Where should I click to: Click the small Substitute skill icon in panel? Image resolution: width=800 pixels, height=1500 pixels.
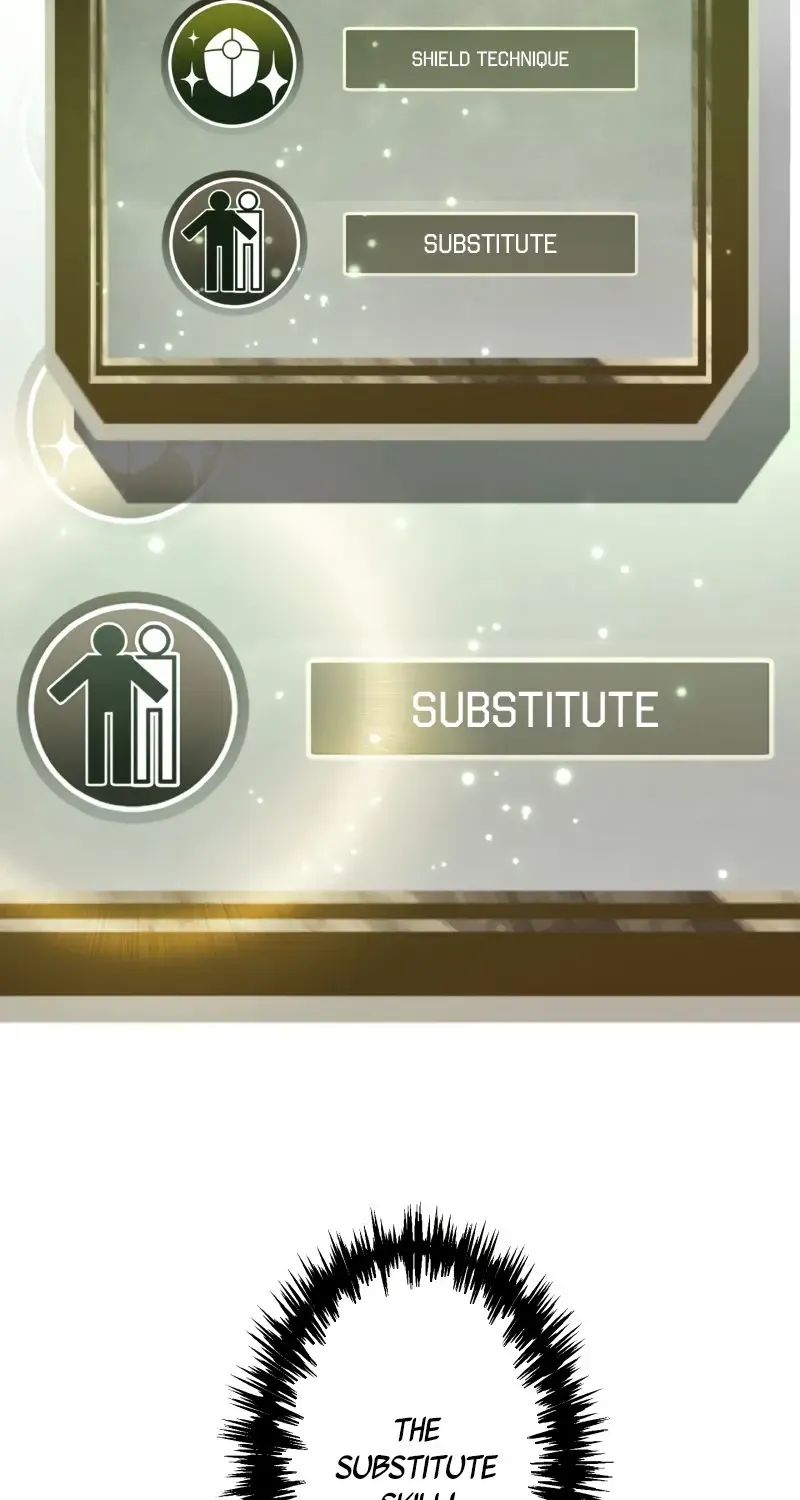234,243
